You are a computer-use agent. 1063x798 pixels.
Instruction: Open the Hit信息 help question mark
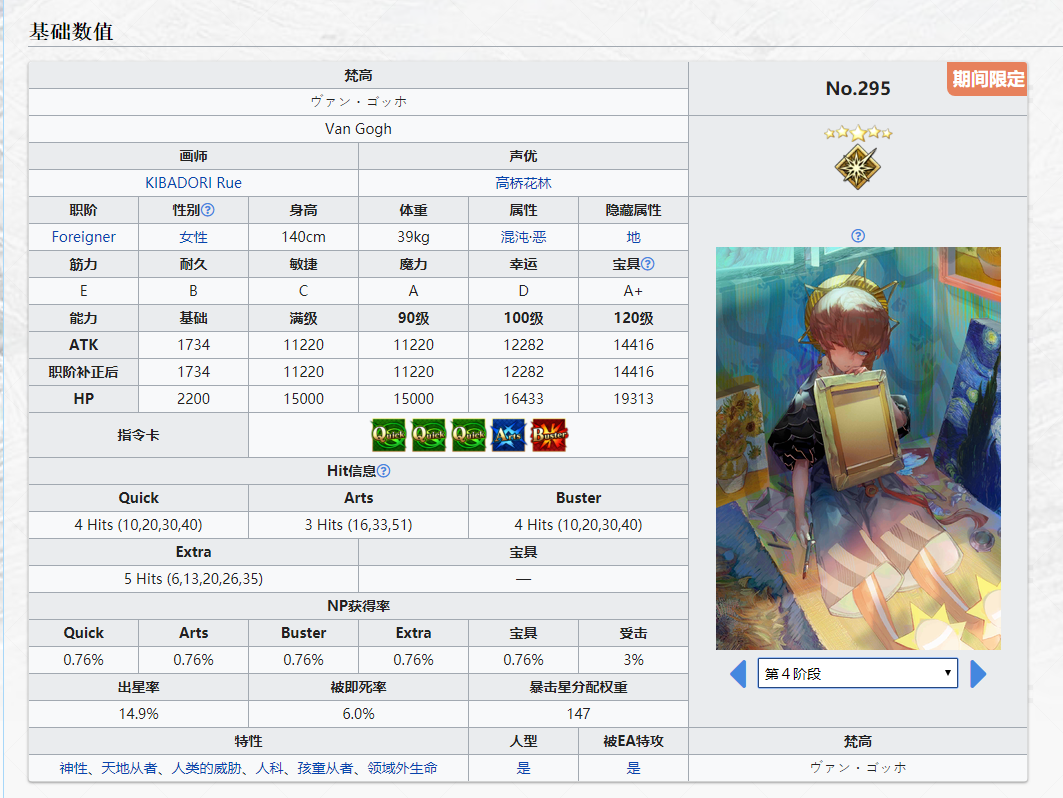pyautogui.click(x=384, y=471)
